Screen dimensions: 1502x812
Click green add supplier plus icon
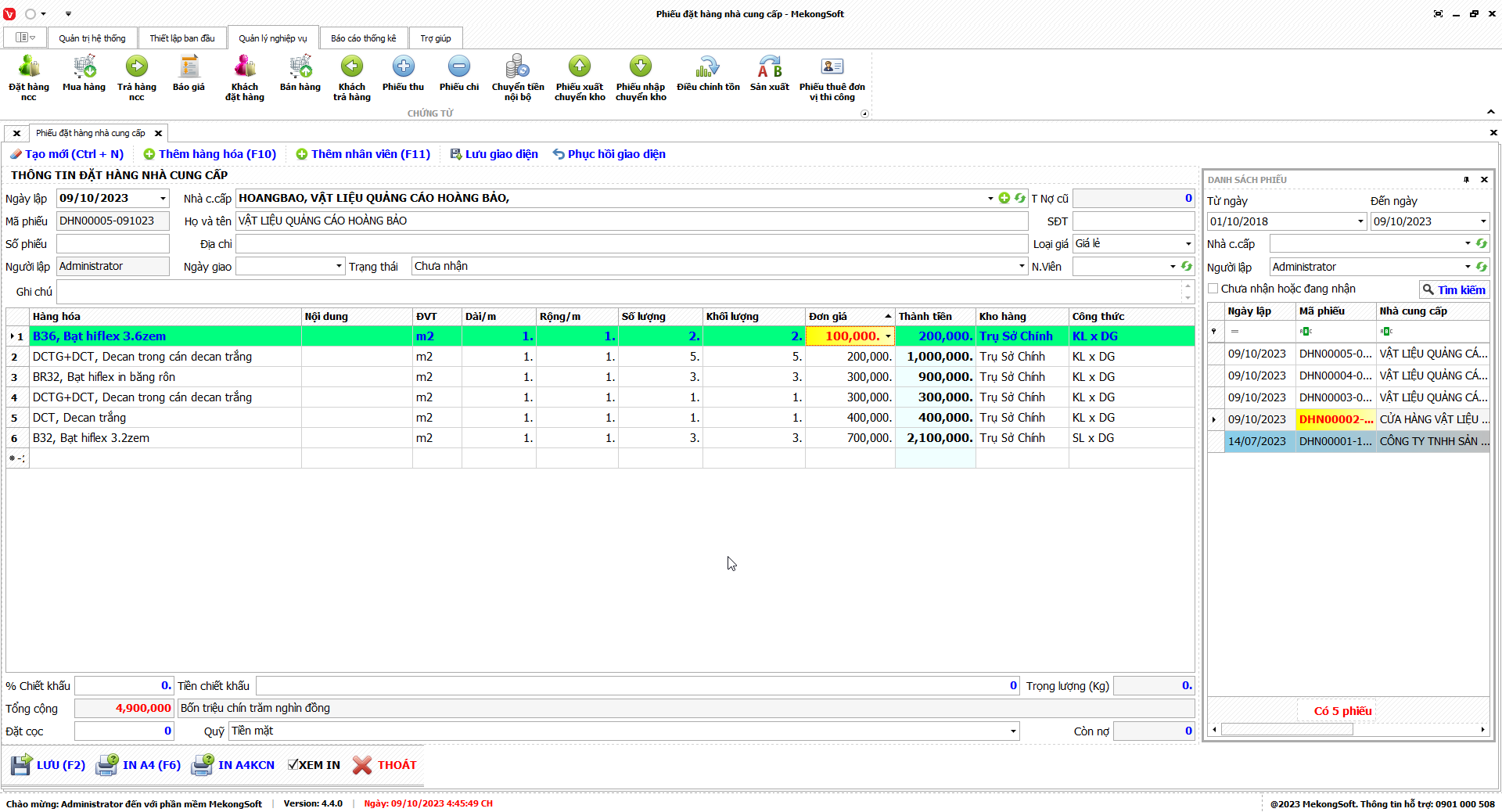(1004, 198)
